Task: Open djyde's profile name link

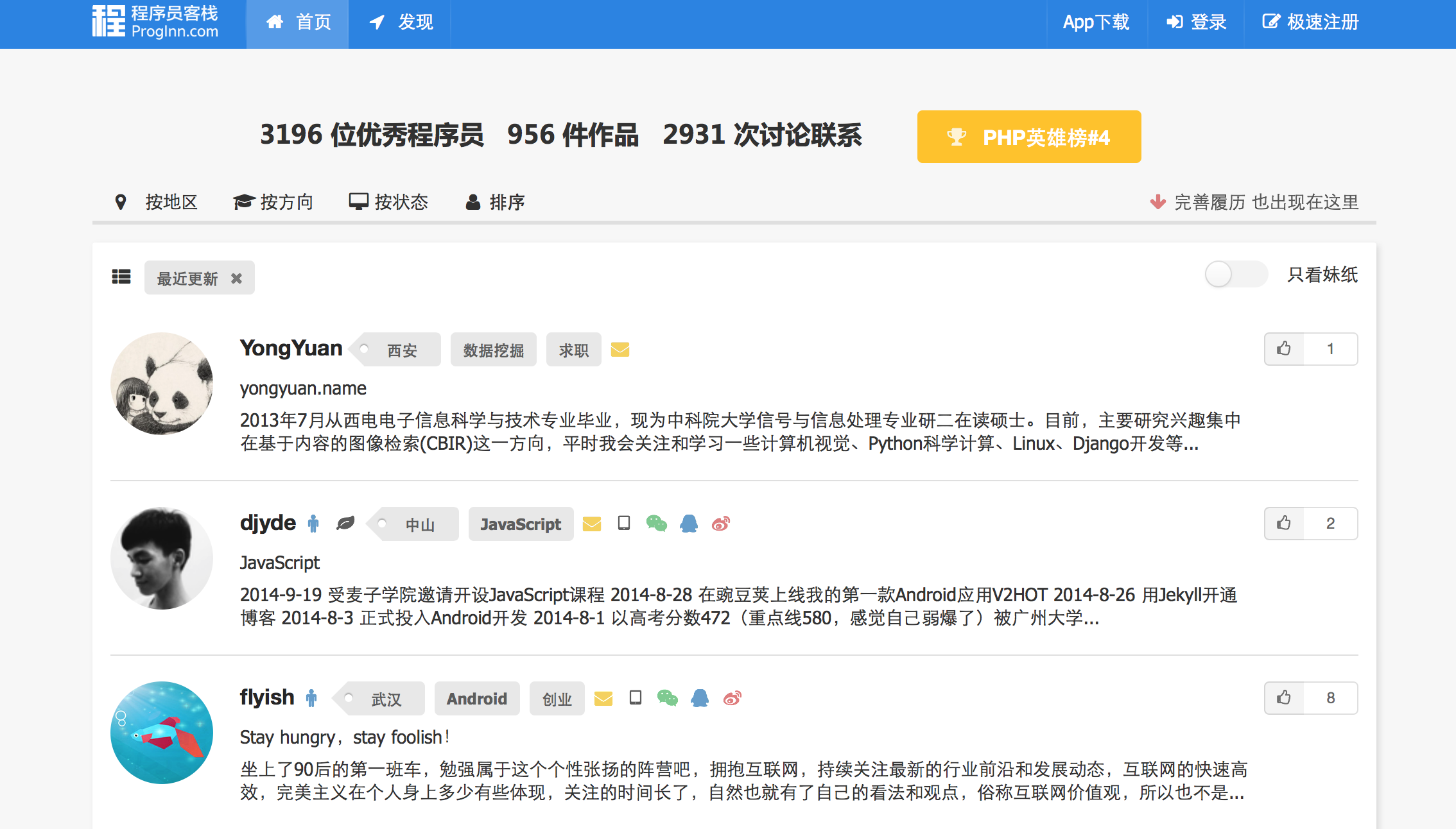Action: coord(268,523)
